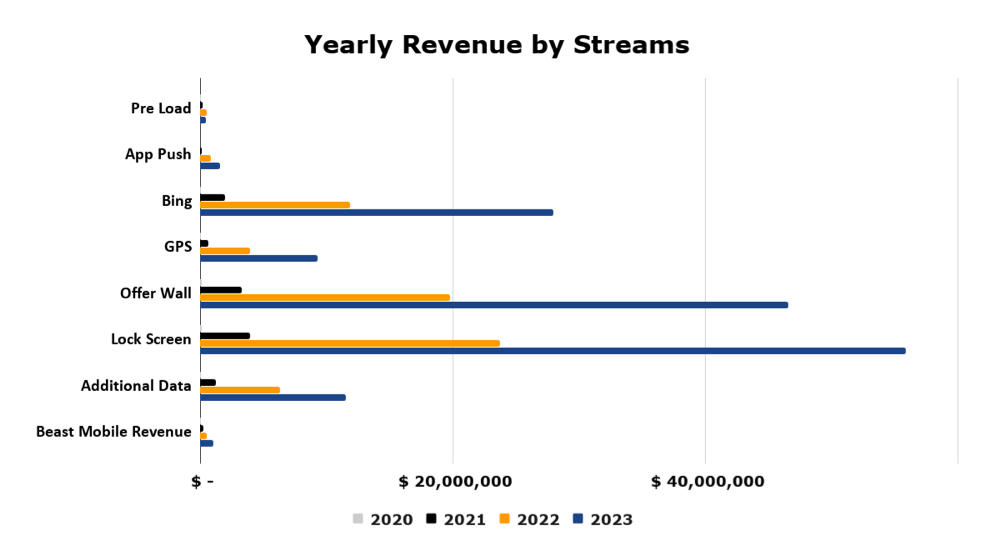The image size is (985, 555).
Task: Select the Additional Data 2023 blue bar
Action: (273, 397)
